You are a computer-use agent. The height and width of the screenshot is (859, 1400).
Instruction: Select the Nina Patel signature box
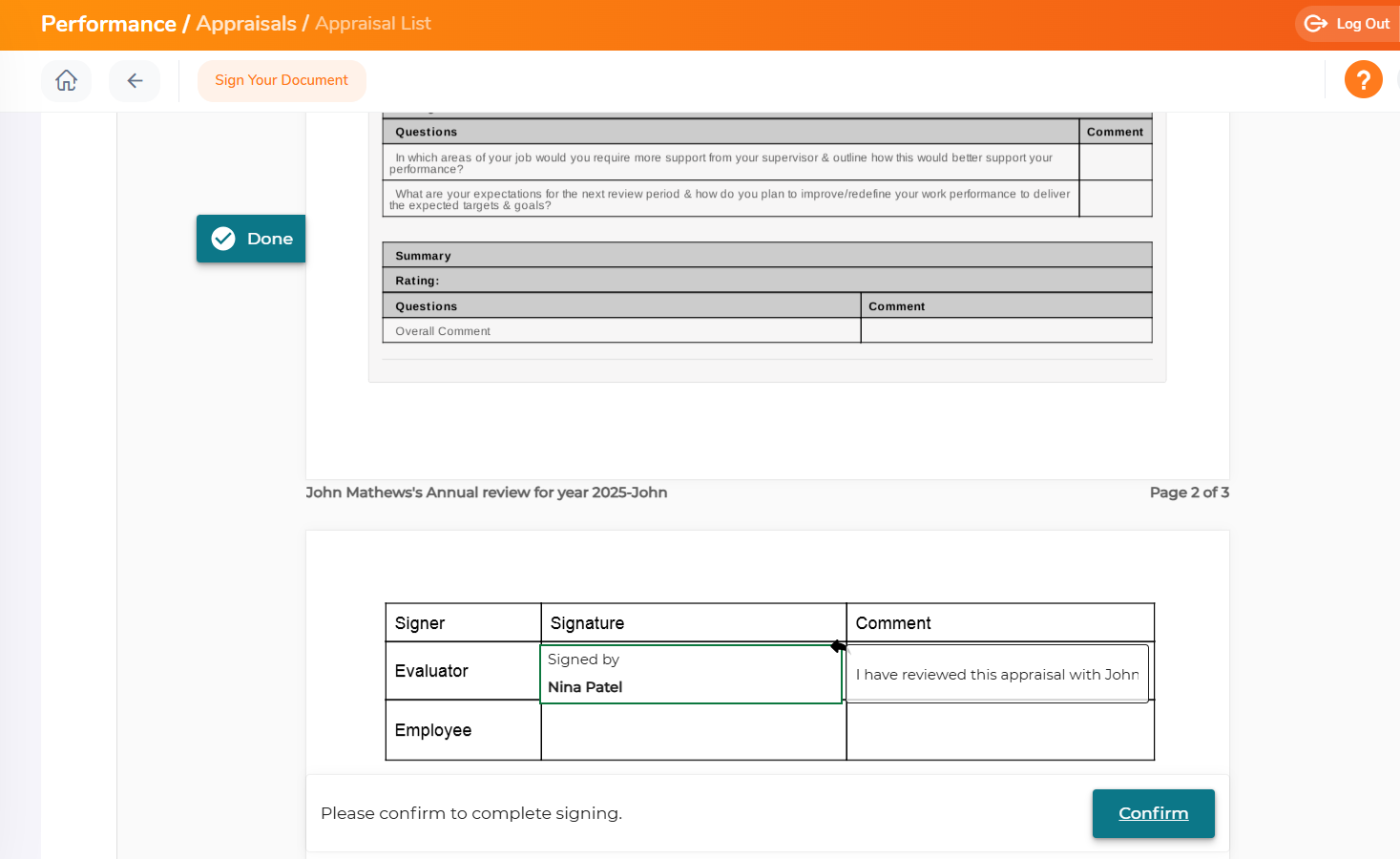pyautogui.click(x=691, y=674)
